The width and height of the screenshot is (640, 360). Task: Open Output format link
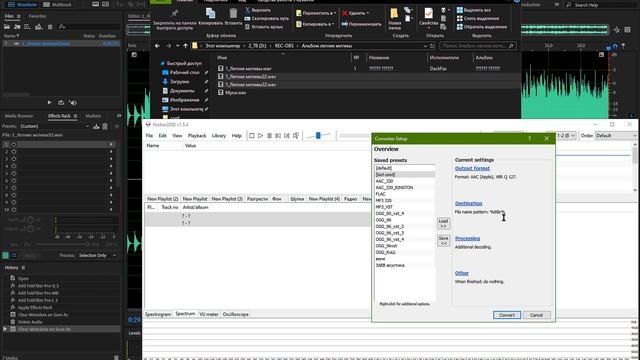tap(472, 168)
